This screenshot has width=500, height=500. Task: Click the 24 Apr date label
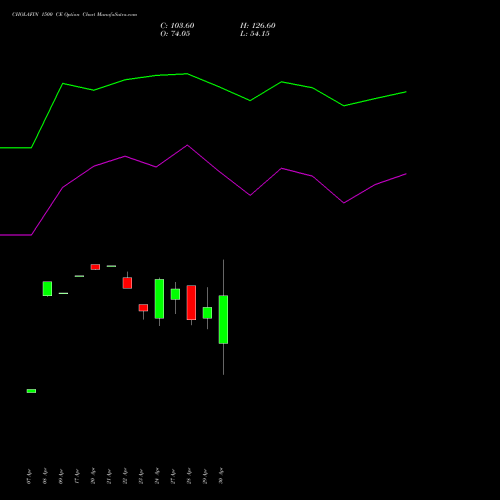click(157, 477)
